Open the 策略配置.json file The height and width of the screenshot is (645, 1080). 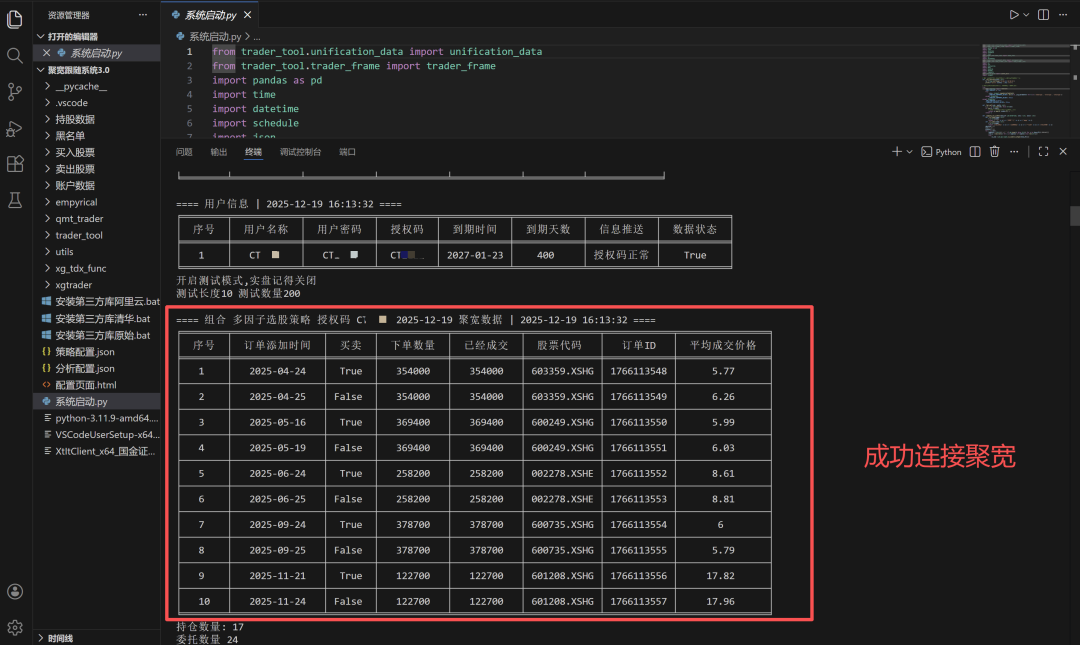pyautogui.click(x=84, y=352)
